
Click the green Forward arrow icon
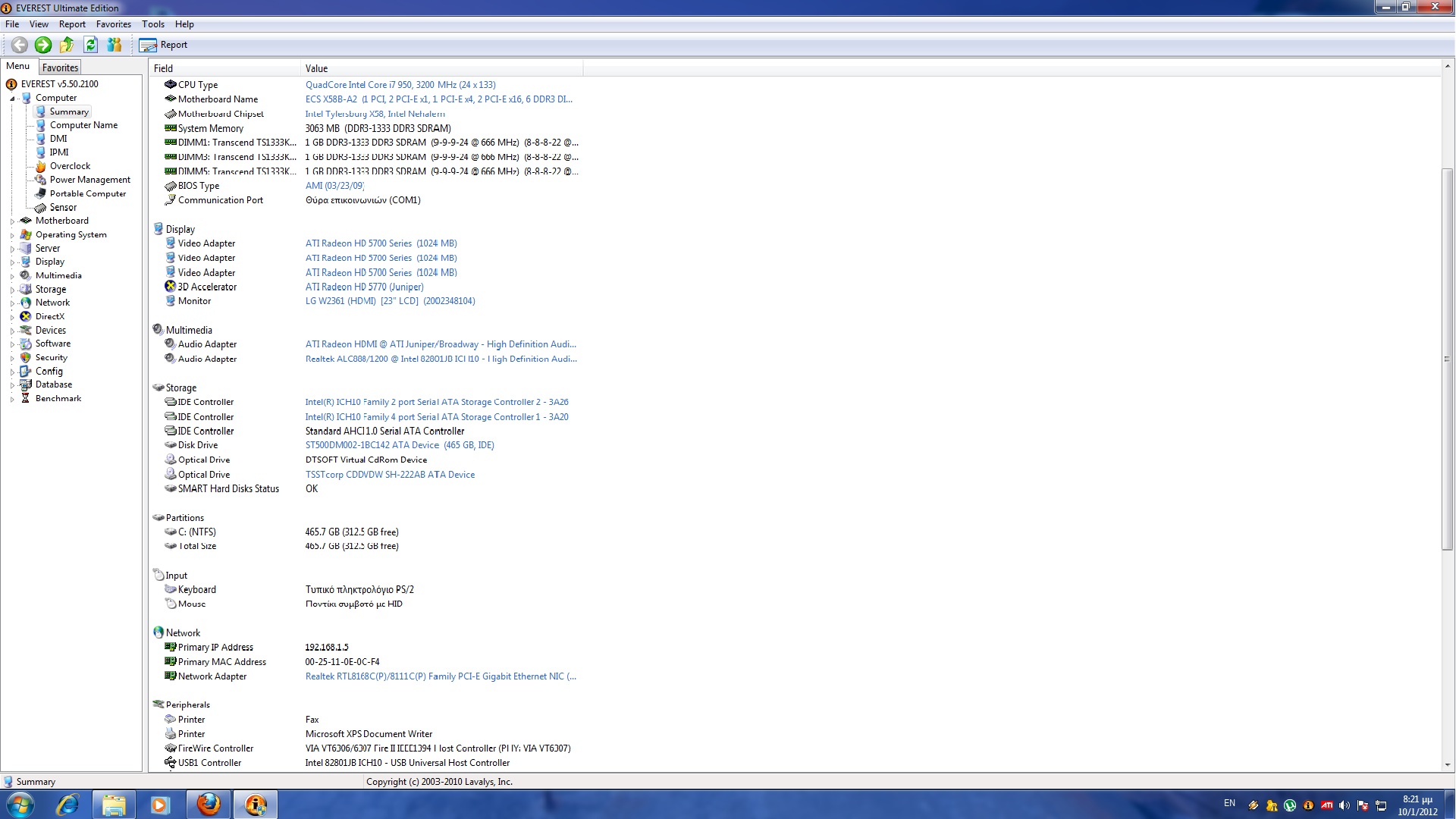point(43,45)
